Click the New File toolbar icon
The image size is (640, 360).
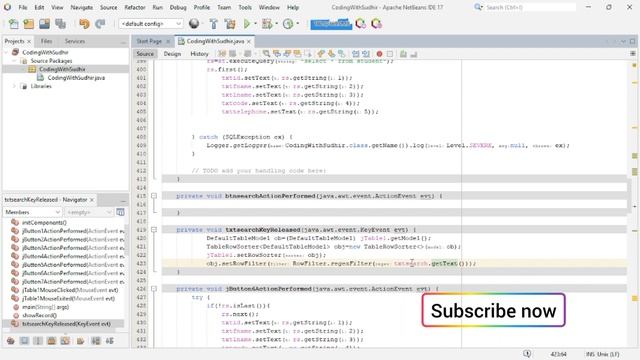[13, 24]
